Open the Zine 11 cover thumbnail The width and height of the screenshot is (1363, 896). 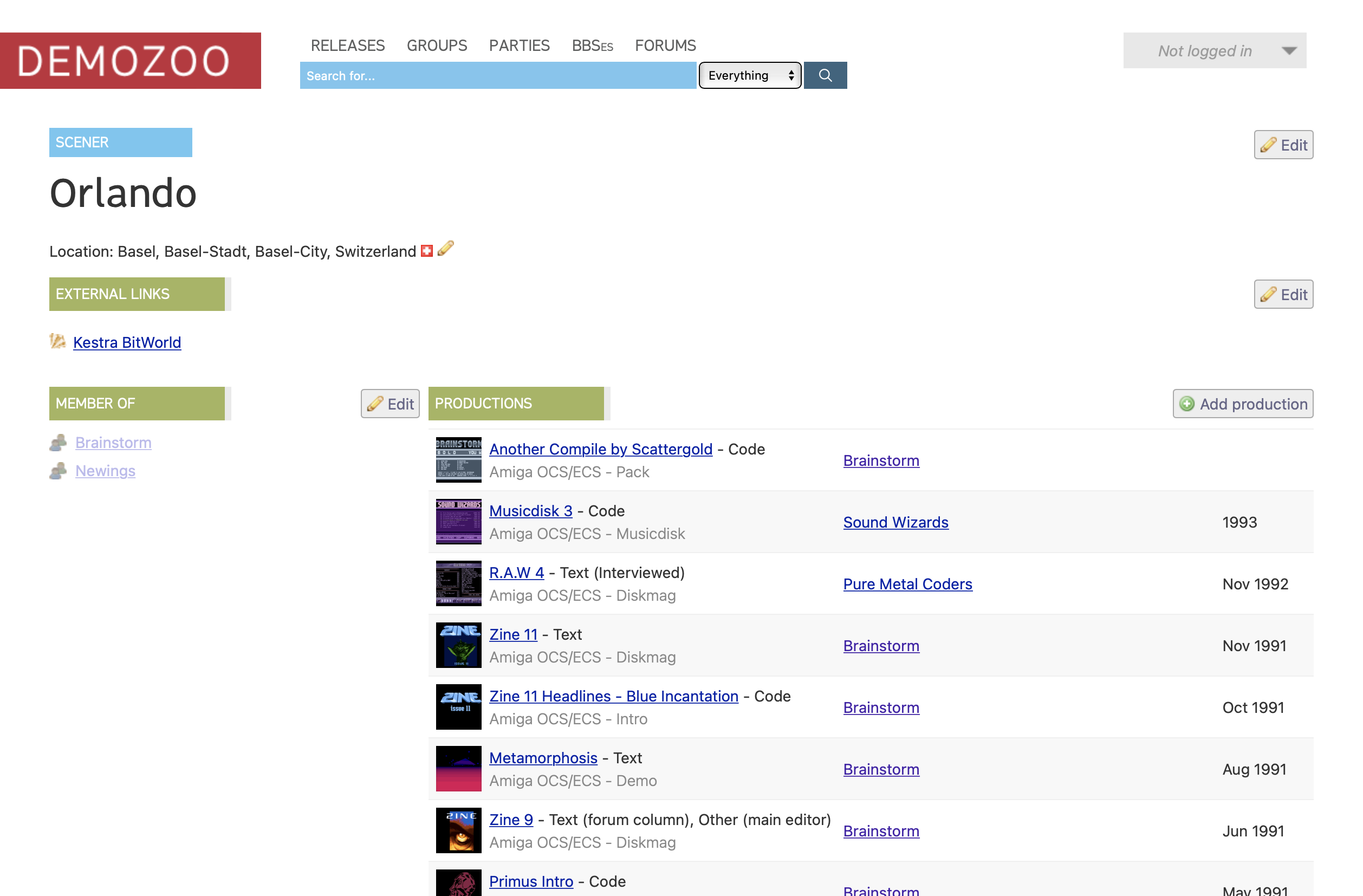point(458,645)
